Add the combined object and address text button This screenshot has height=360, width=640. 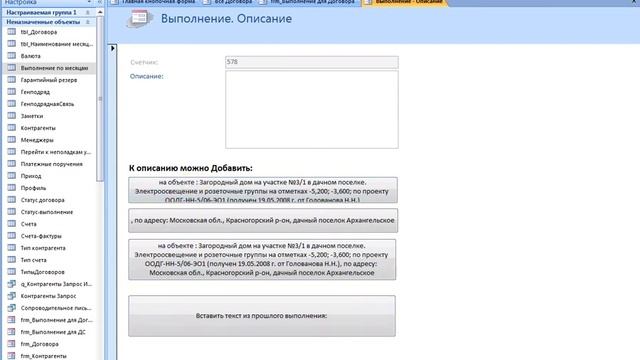[x=262, y=260]
